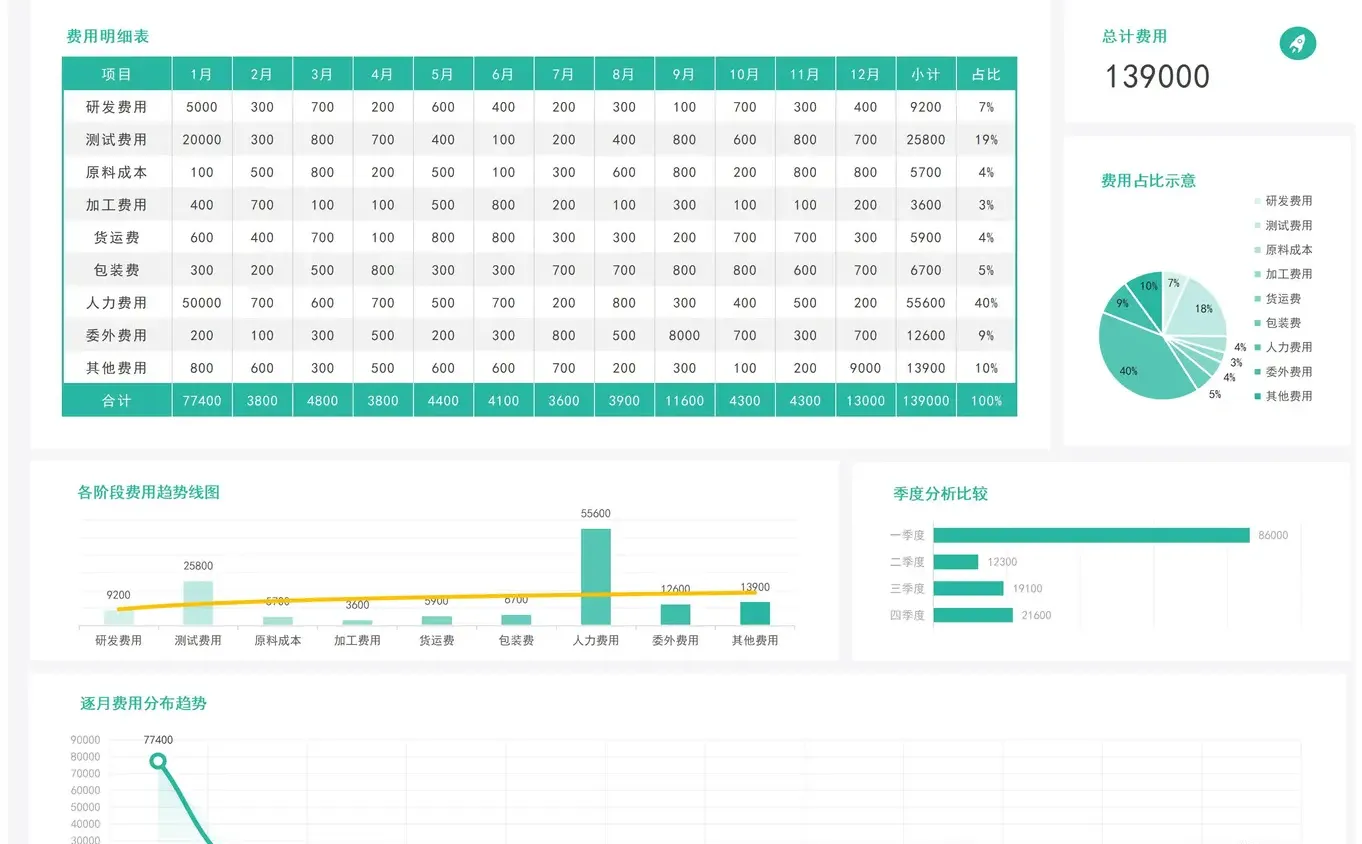This screenshot has width=1362, height=844.
Task: Select the 139000 cell in the 合计 row
Action: (x=925, y=401)
